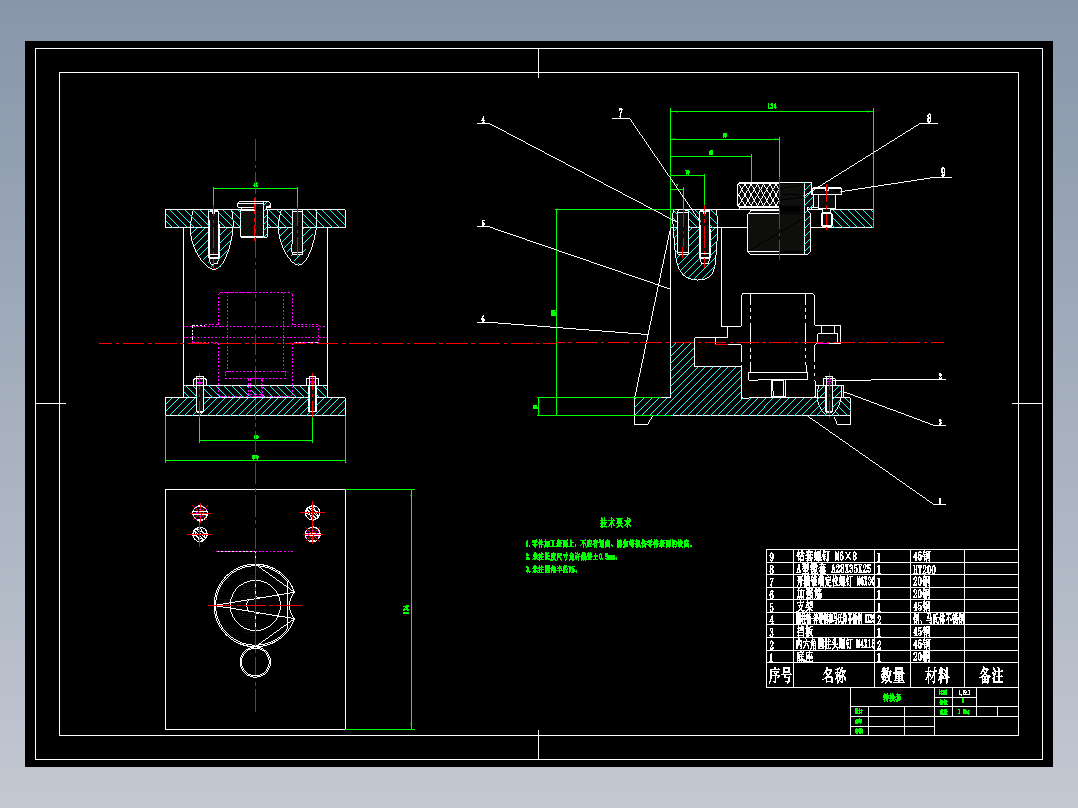
Task: Select the 数量 header cell in parts table
Action: 892,675
